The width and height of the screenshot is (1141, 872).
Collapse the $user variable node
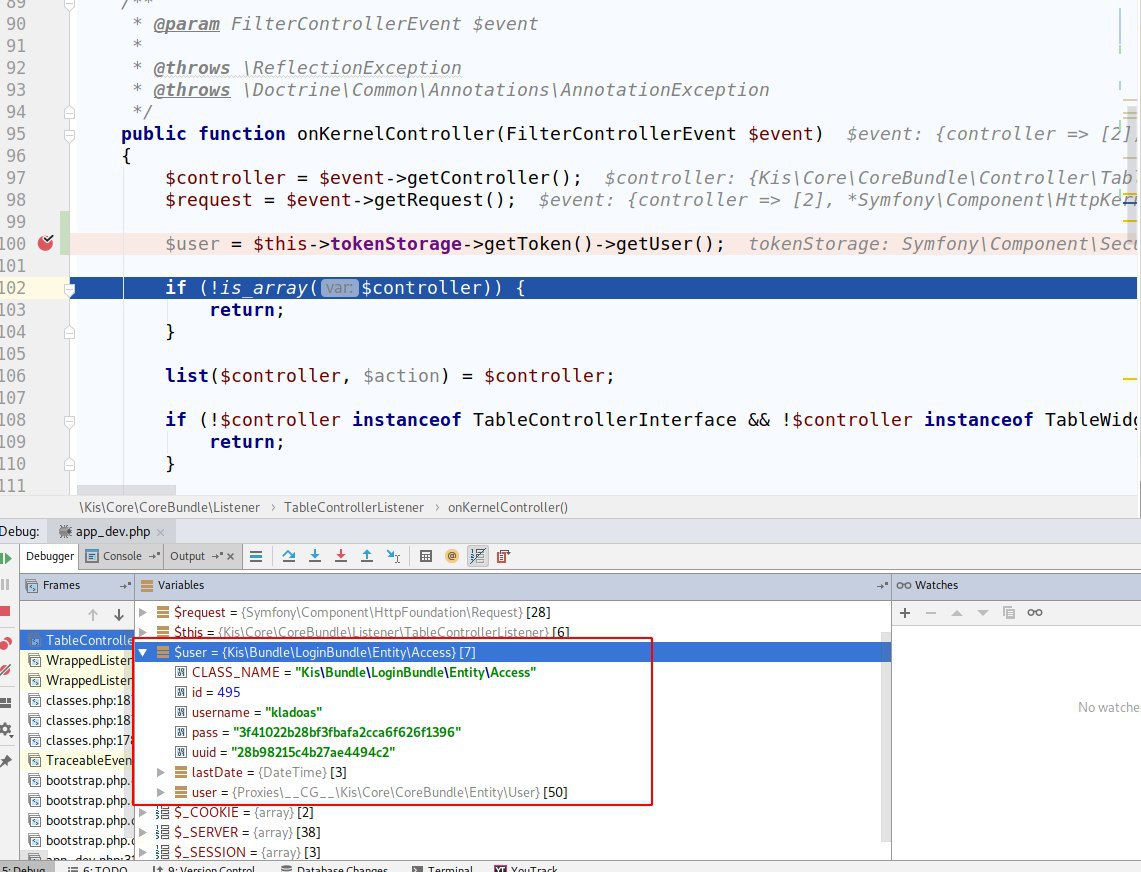(143, 653)
